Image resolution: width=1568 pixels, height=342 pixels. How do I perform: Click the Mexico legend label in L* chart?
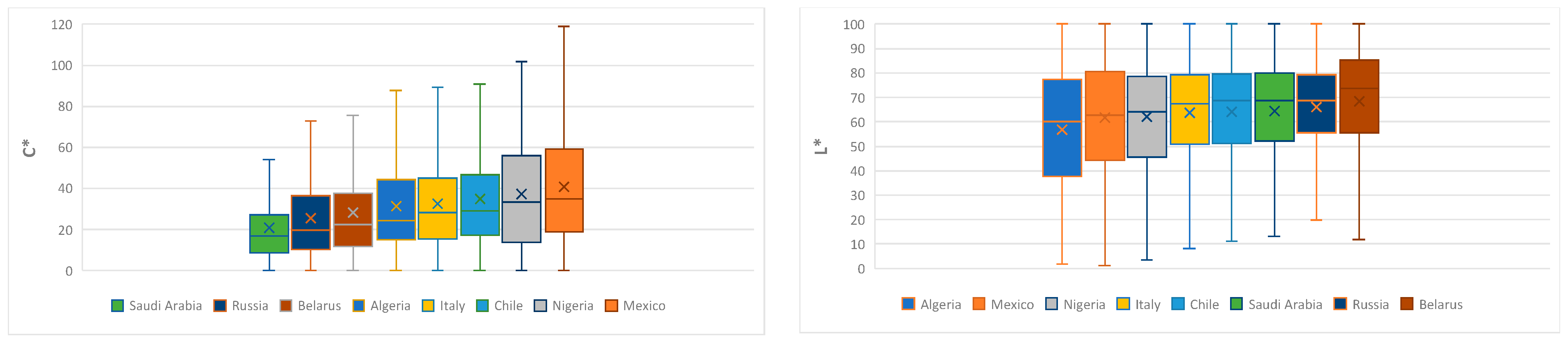(1012, 304)
